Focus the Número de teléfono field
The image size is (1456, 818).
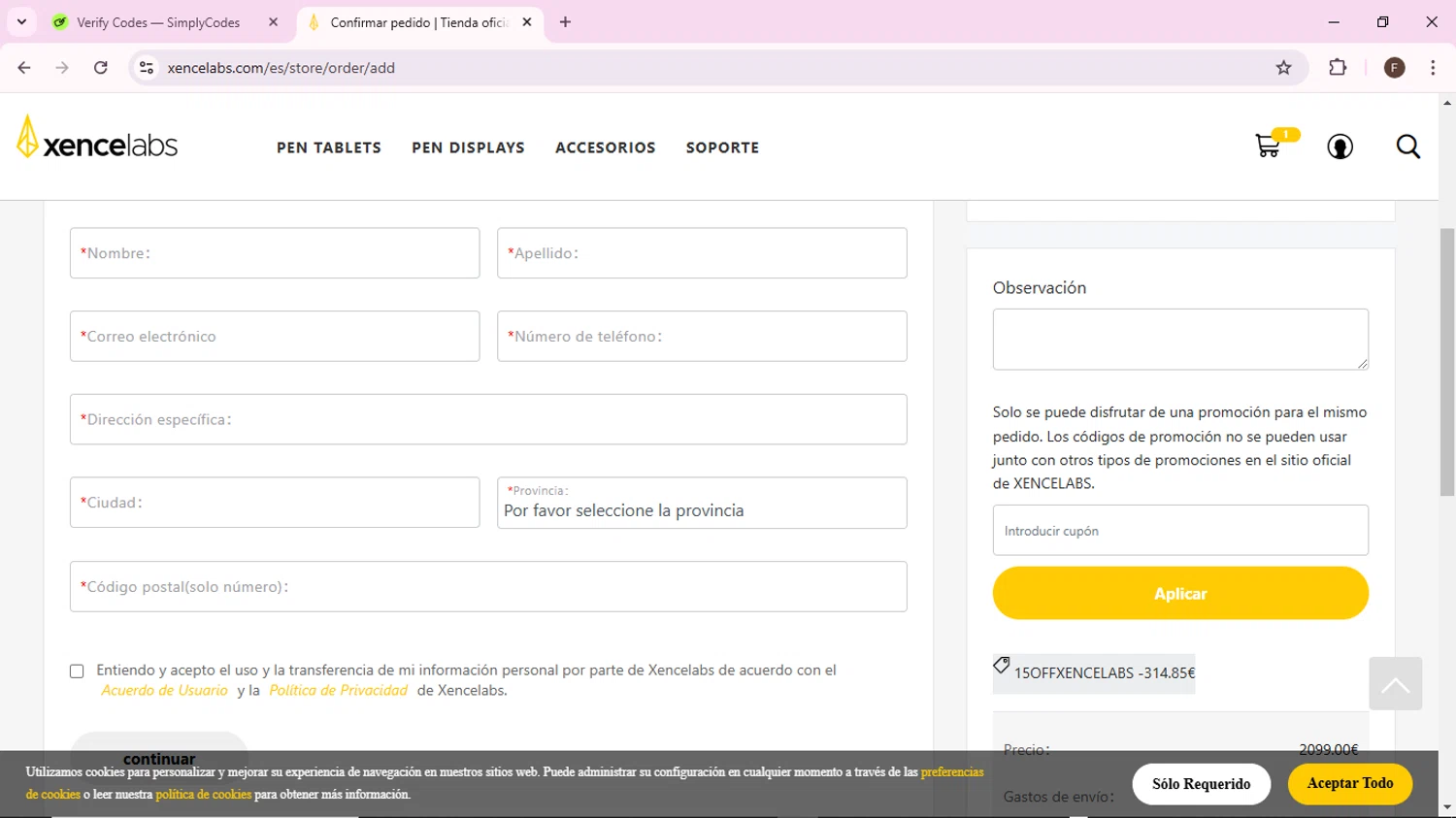702,336
